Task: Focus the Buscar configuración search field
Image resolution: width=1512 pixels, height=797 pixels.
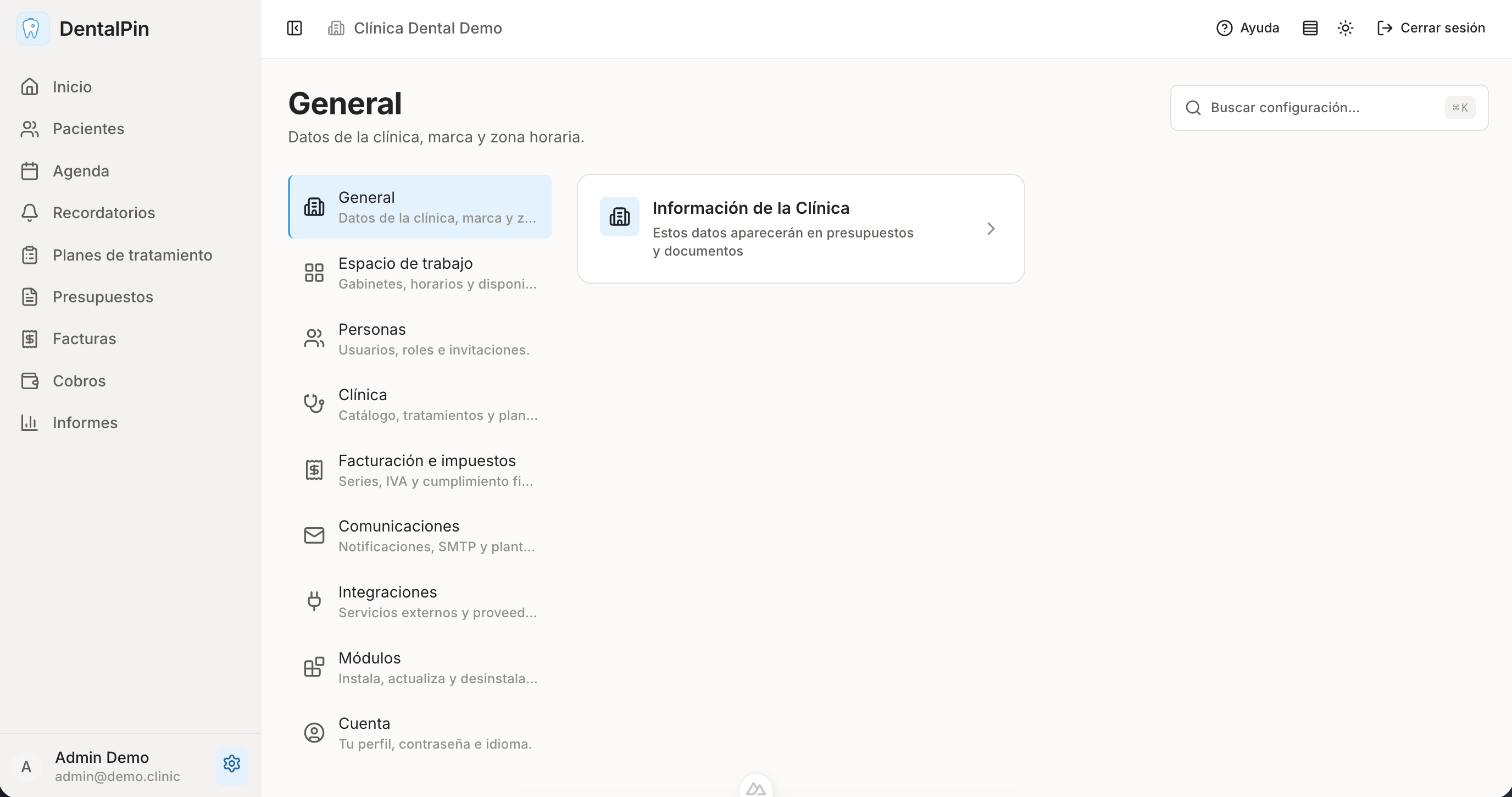Action: 1329,108
